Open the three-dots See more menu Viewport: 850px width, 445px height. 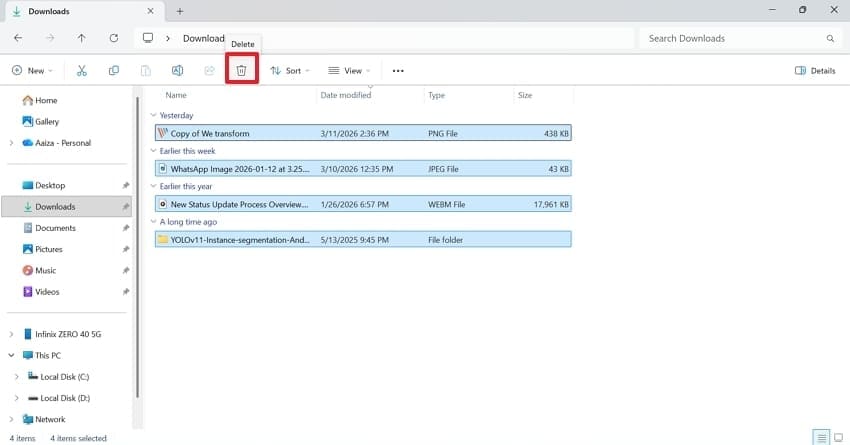398,71
